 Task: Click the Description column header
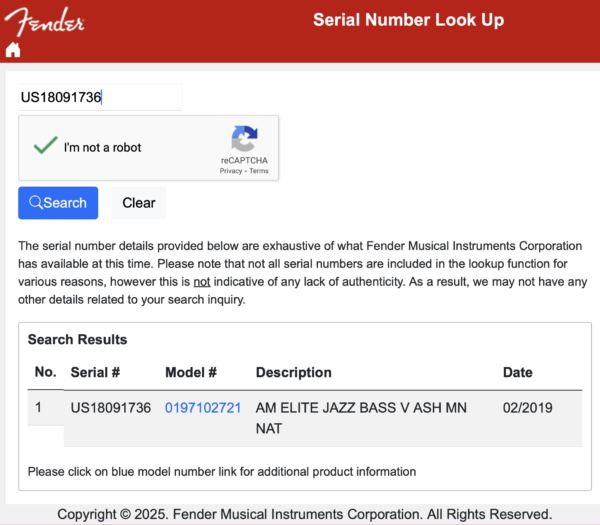293,372
